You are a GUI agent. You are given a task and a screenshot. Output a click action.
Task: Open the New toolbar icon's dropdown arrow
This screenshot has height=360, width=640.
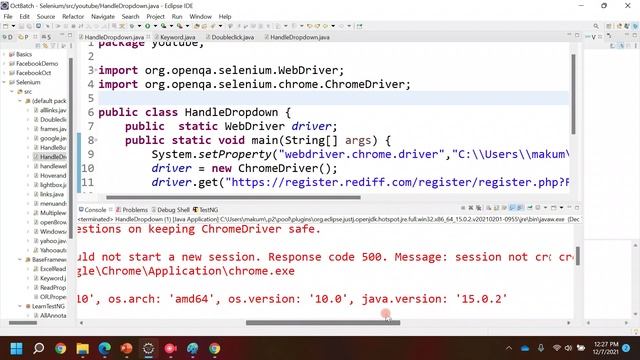13,26
